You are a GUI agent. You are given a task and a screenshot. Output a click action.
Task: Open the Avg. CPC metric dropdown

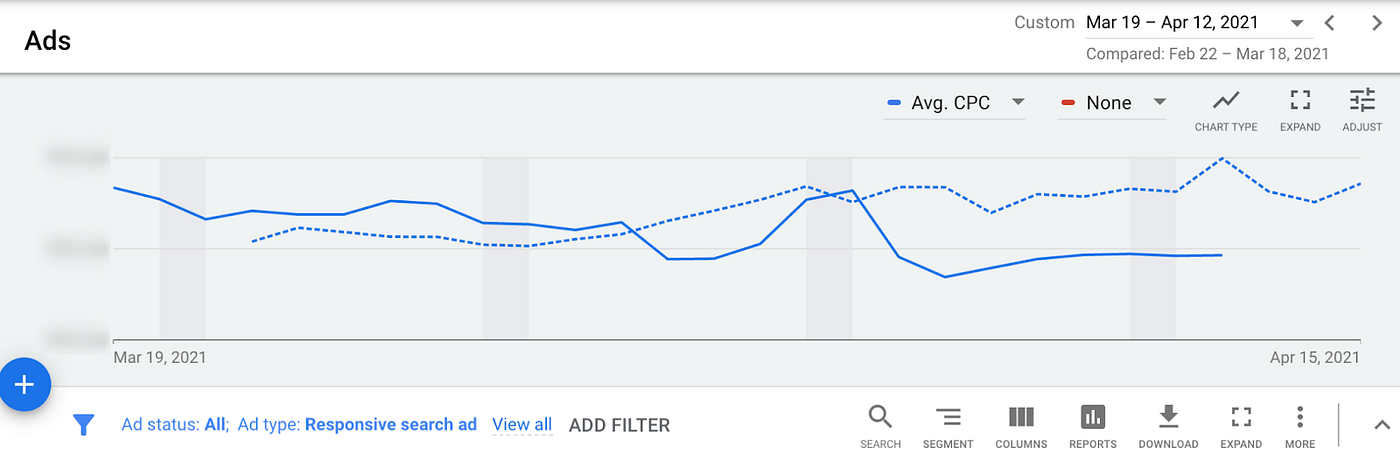(955, 103)
